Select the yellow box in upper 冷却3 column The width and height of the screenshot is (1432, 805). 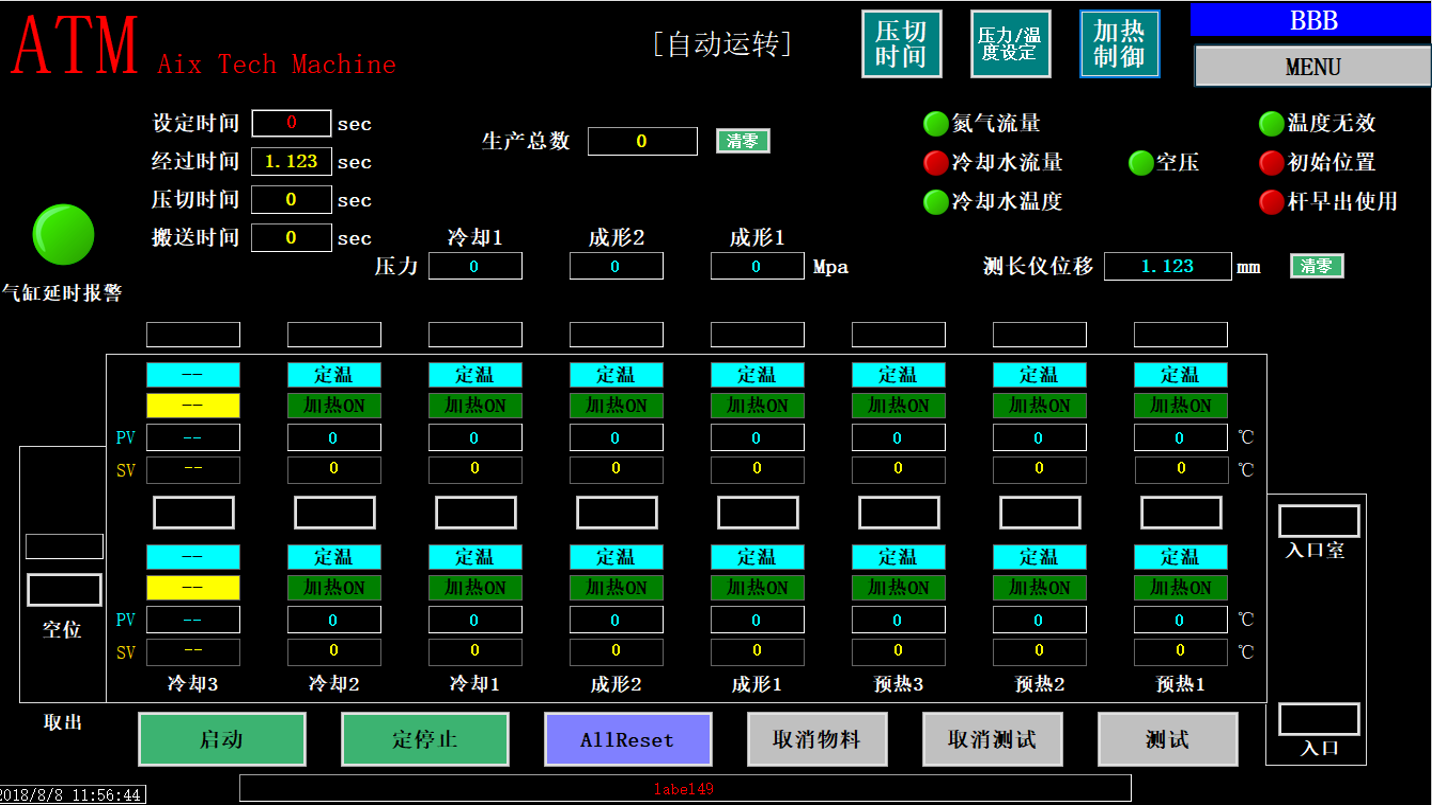(x=193, y=406)
